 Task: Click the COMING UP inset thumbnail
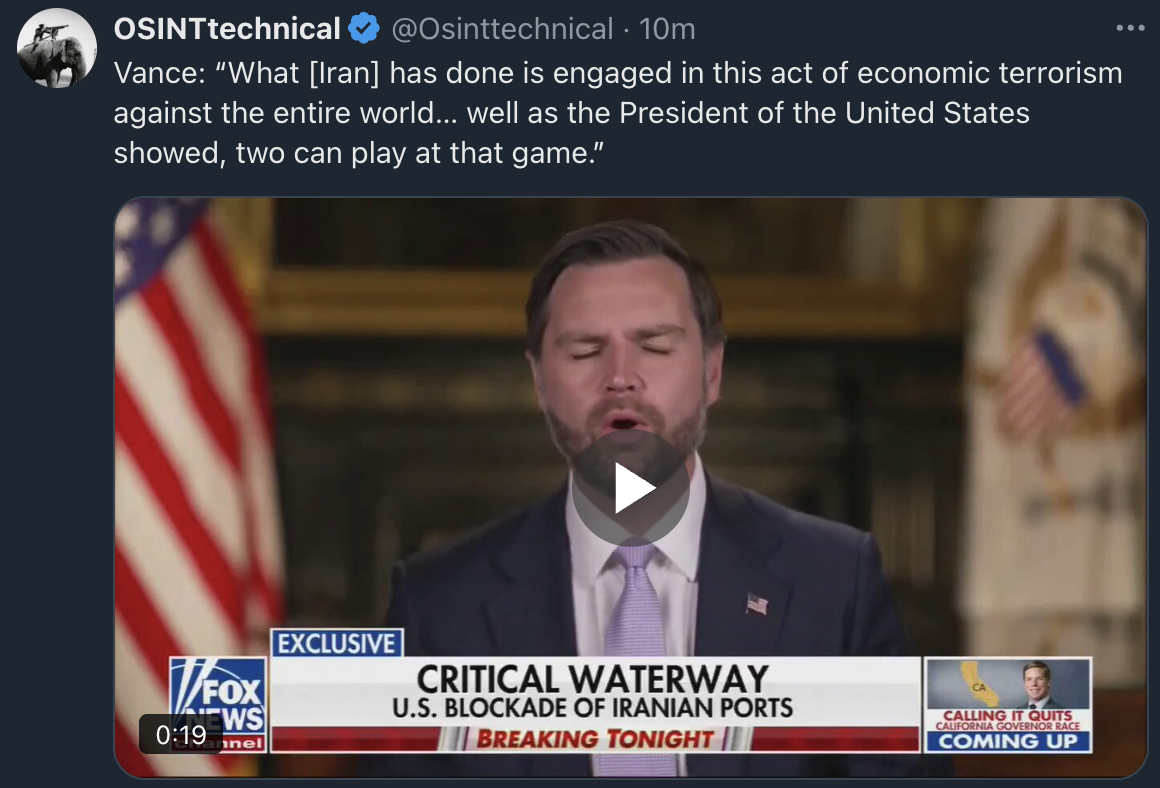1008,704
